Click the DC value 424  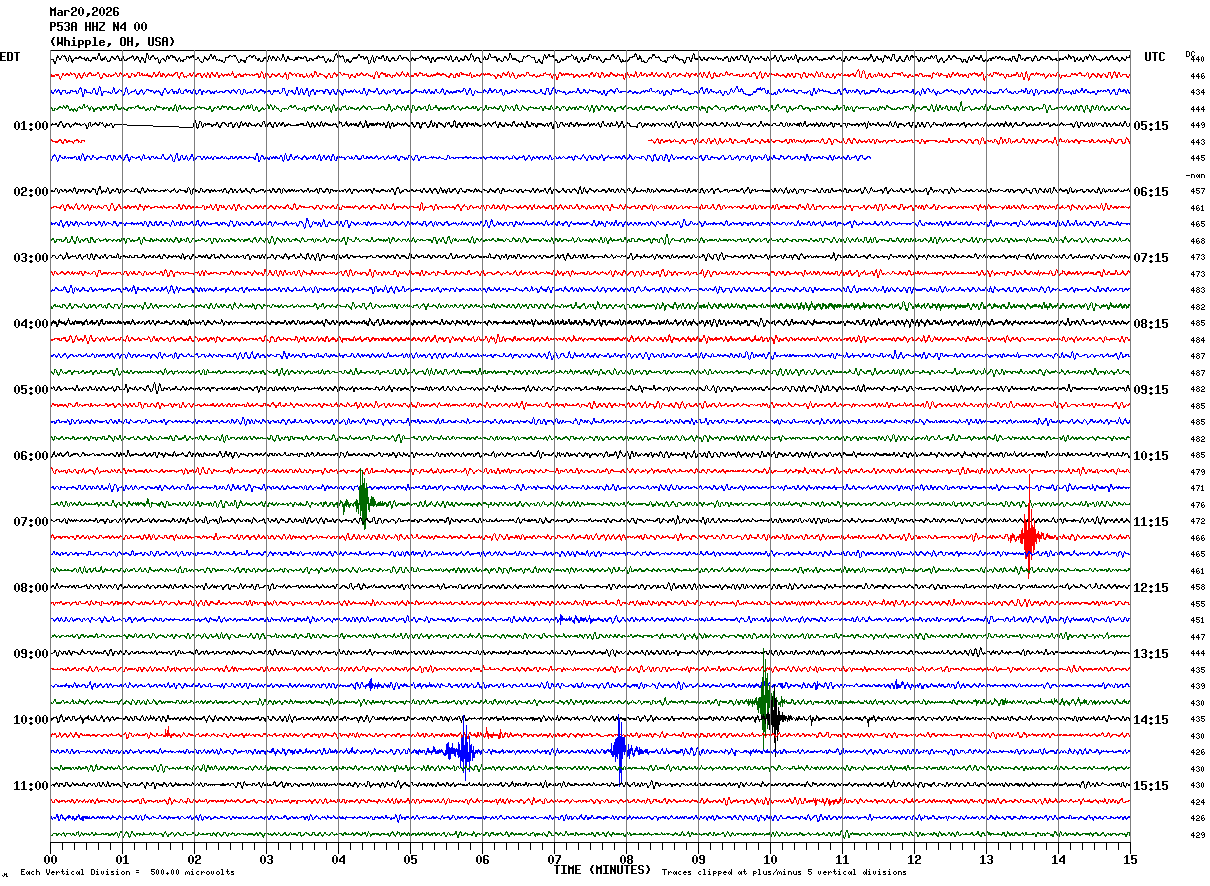coord(1198,802)
